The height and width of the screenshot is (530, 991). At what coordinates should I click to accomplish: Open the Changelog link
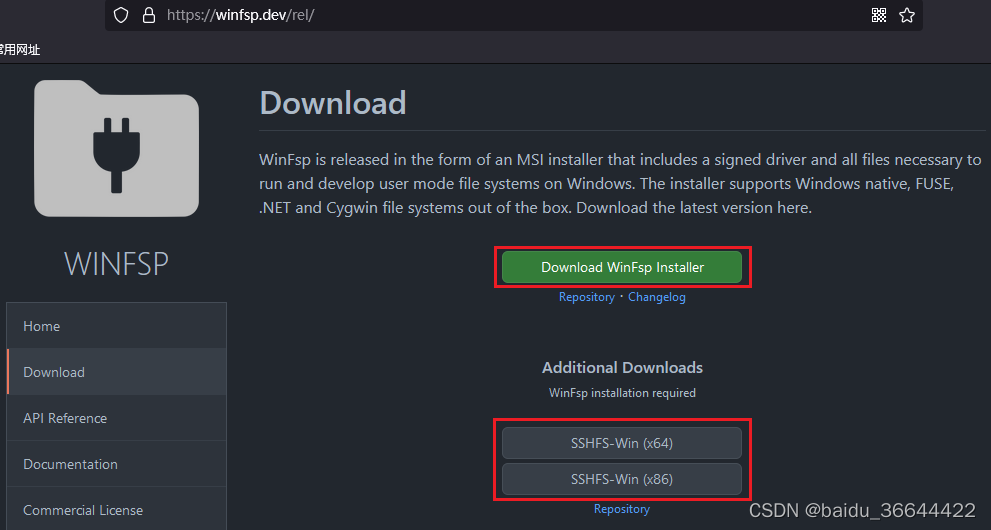pyautogui.click(x=657, y=297)
